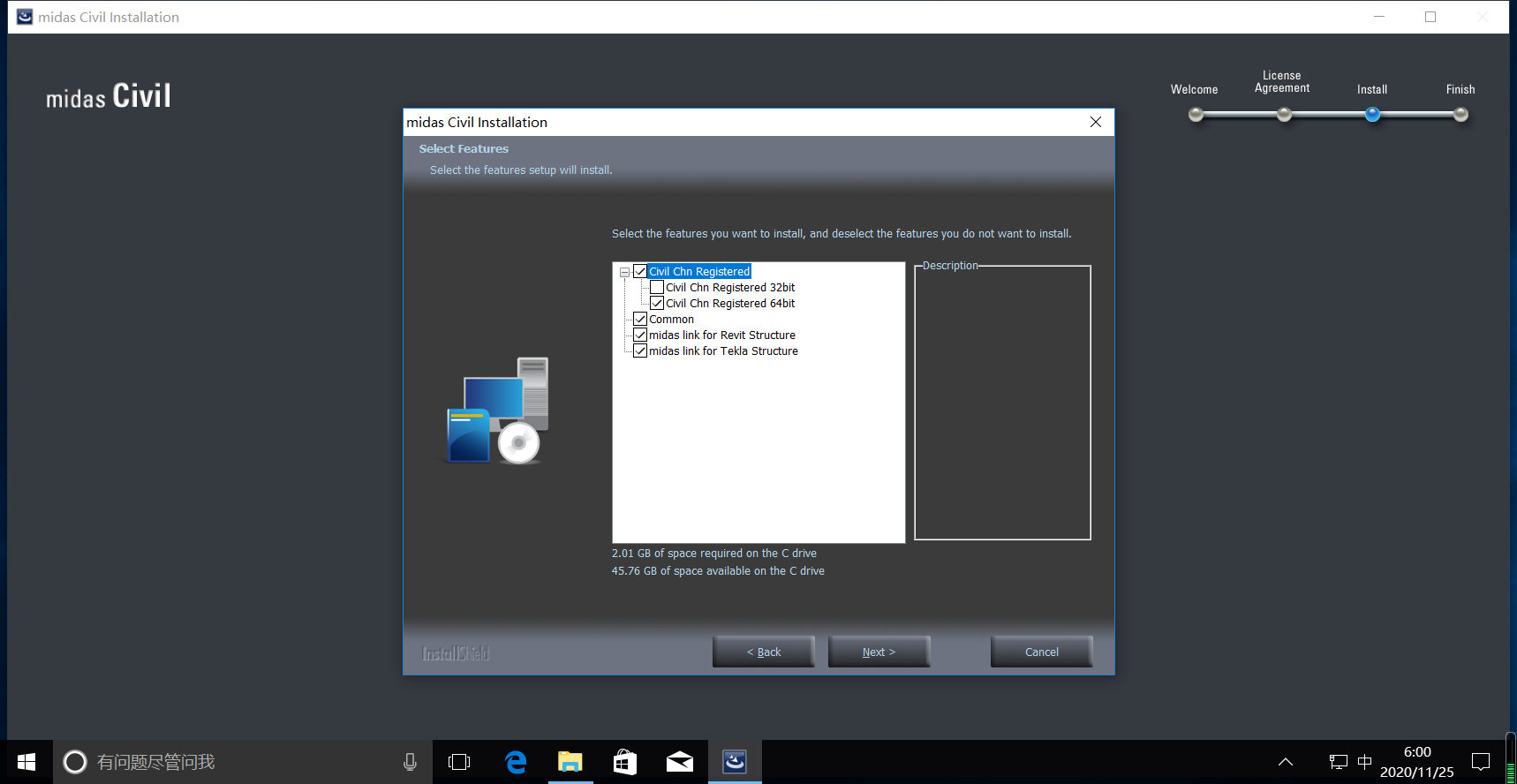
Task: Click the 2.01 GB space required text
Action: click(714, 554)
